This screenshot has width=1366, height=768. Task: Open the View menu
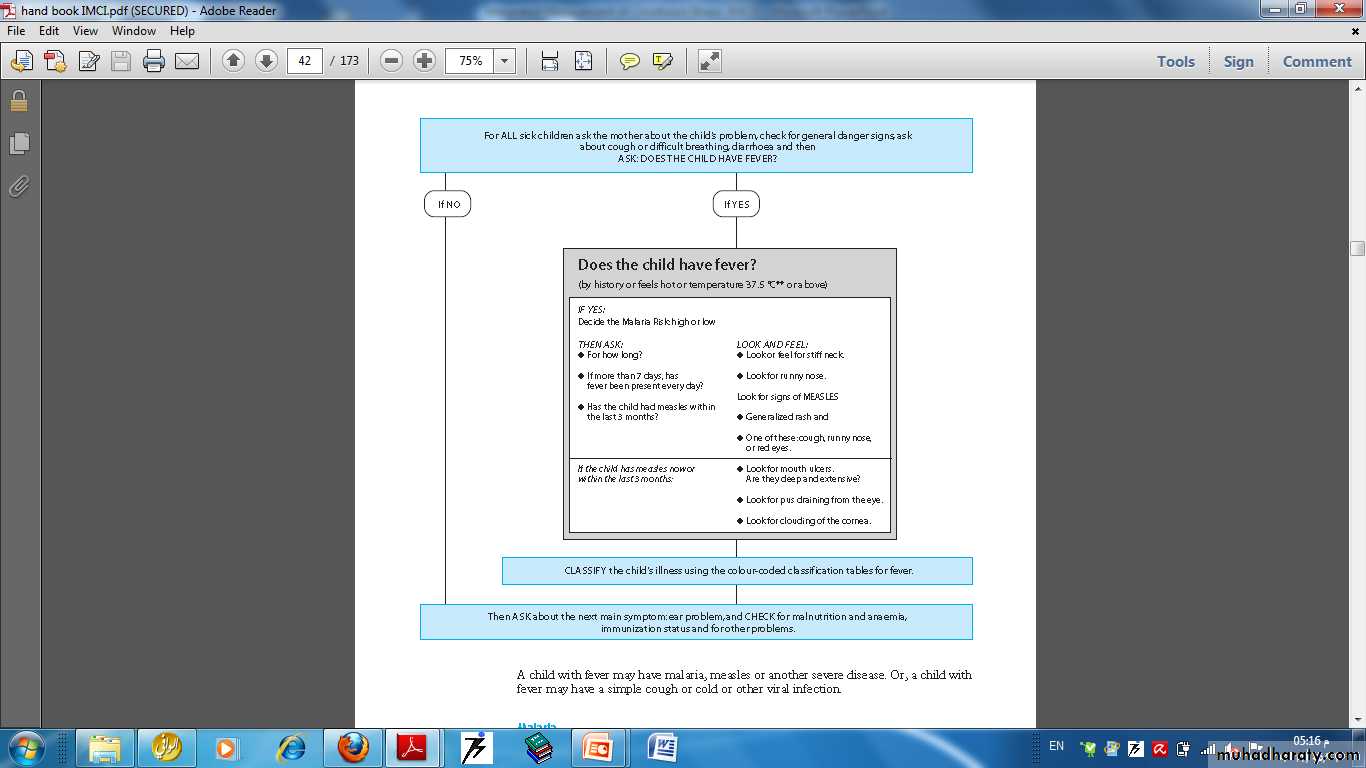click(85, 31)
